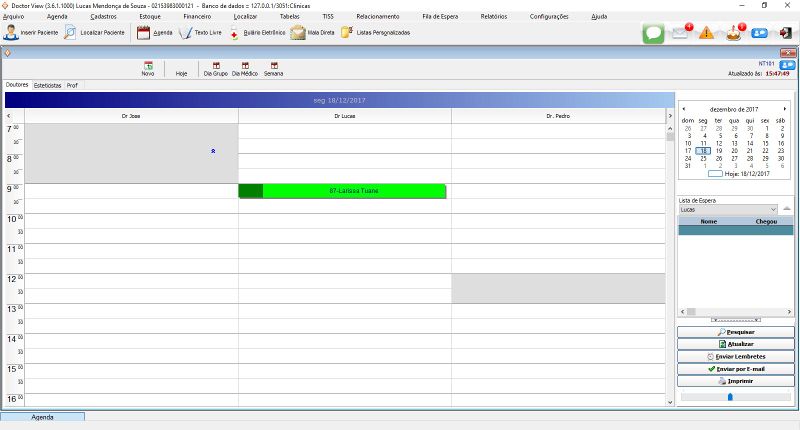Go to previous month in calendar
This screenshot has height=430, width=800.
(x=683, y=108)
